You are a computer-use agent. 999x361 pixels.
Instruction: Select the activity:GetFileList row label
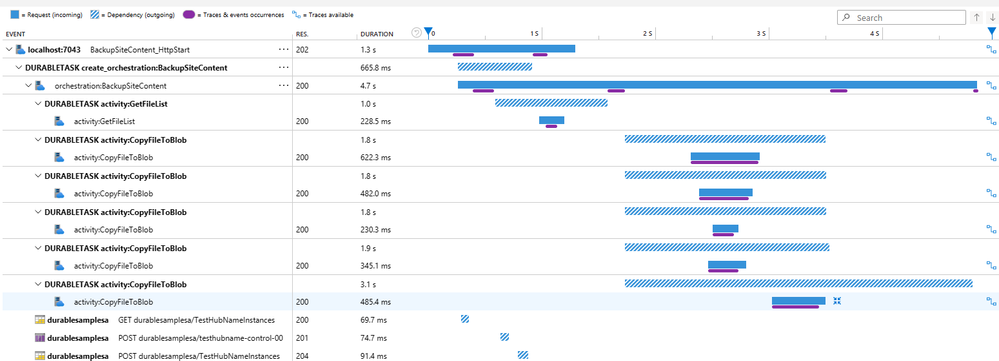[104, 121]
